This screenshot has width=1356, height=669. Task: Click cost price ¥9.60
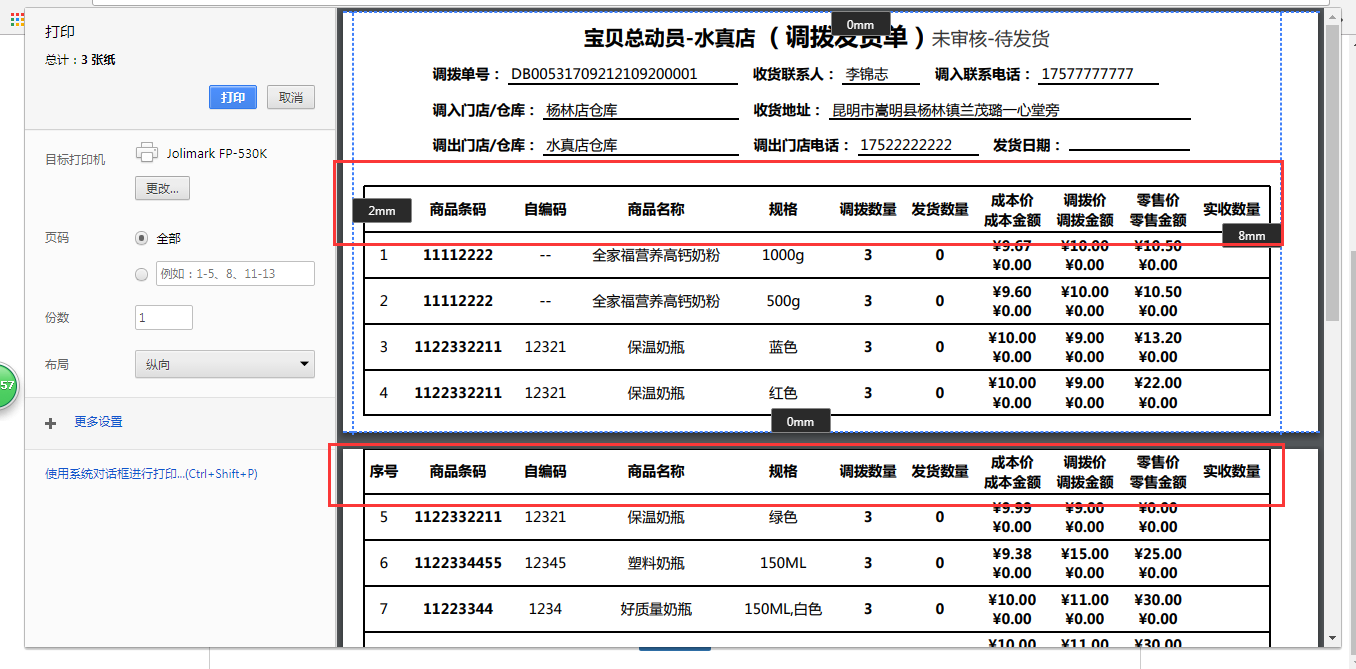tap(1012, 292)
